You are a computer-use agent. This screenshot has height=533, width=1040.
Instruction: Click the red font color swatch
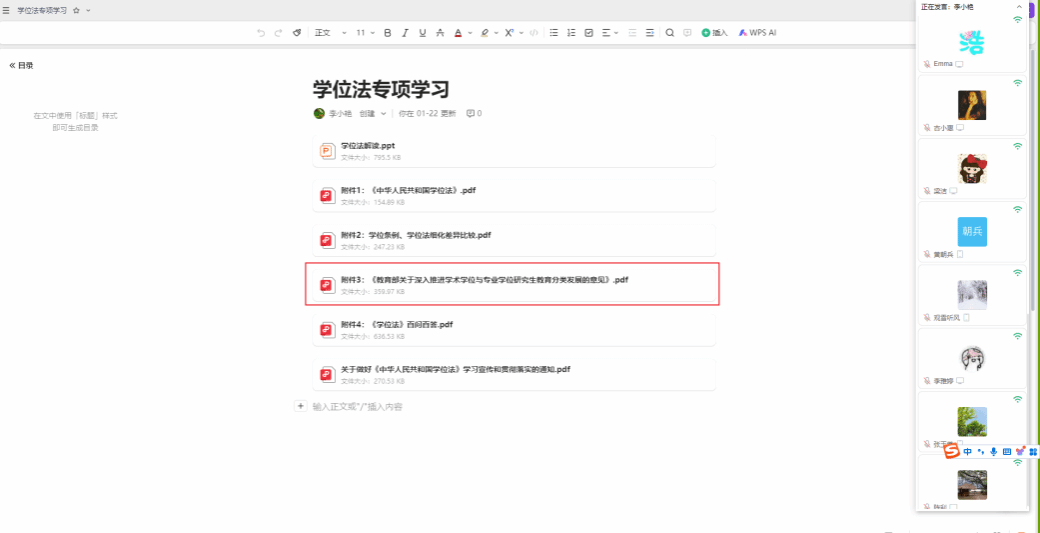pyautogui.click(x=458, y=33)
